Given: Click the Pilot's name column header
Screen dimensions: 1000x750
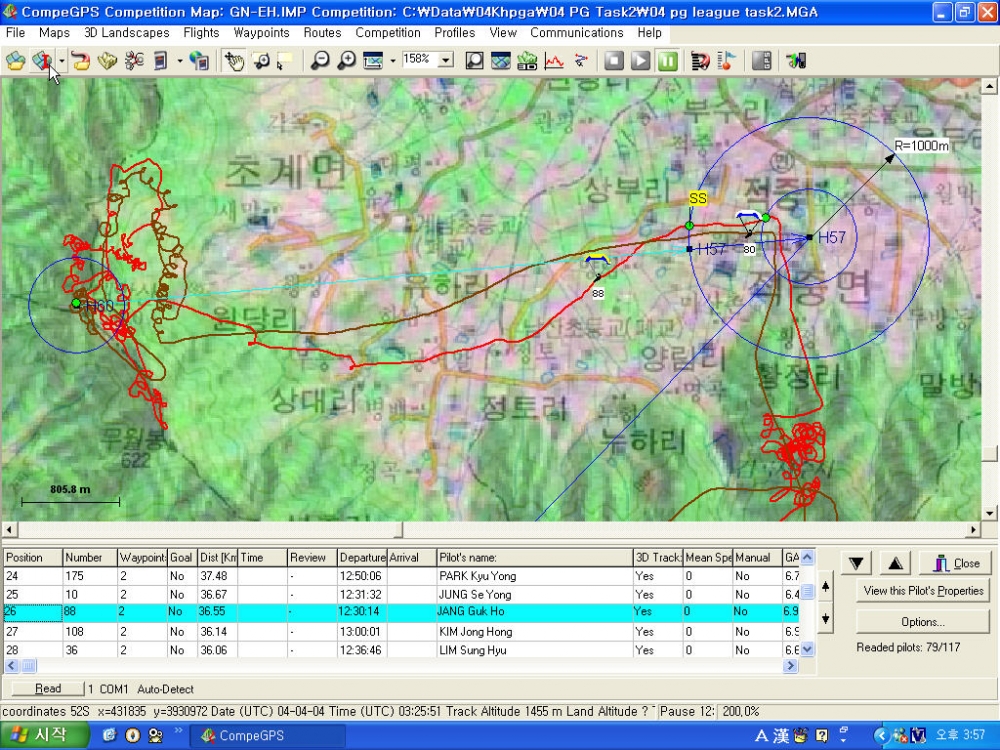Looking at the screenshot, I should click(534, 557).
